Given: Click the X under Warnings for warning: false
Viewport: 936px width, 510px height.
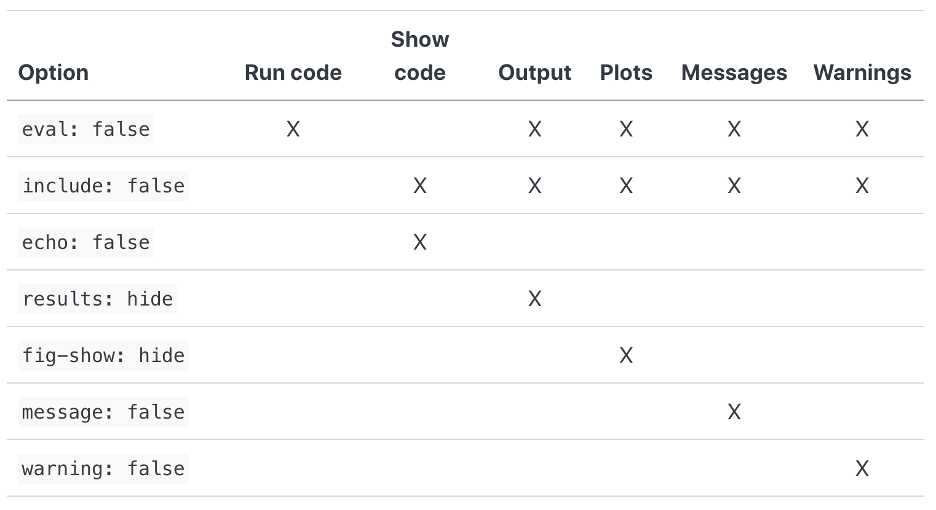Looking at the screenshot, I should click(x=862, y=469).
